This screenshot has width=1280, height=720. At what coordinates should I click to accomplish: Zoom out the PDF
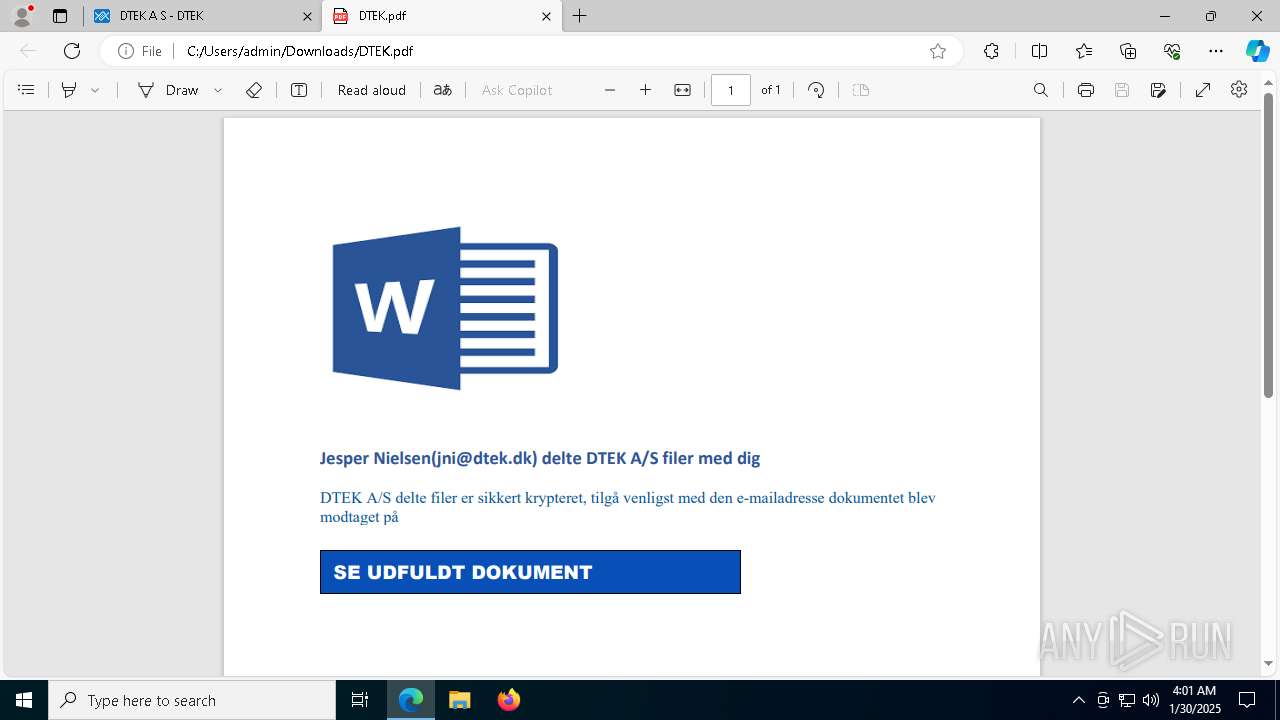(610, 90)
